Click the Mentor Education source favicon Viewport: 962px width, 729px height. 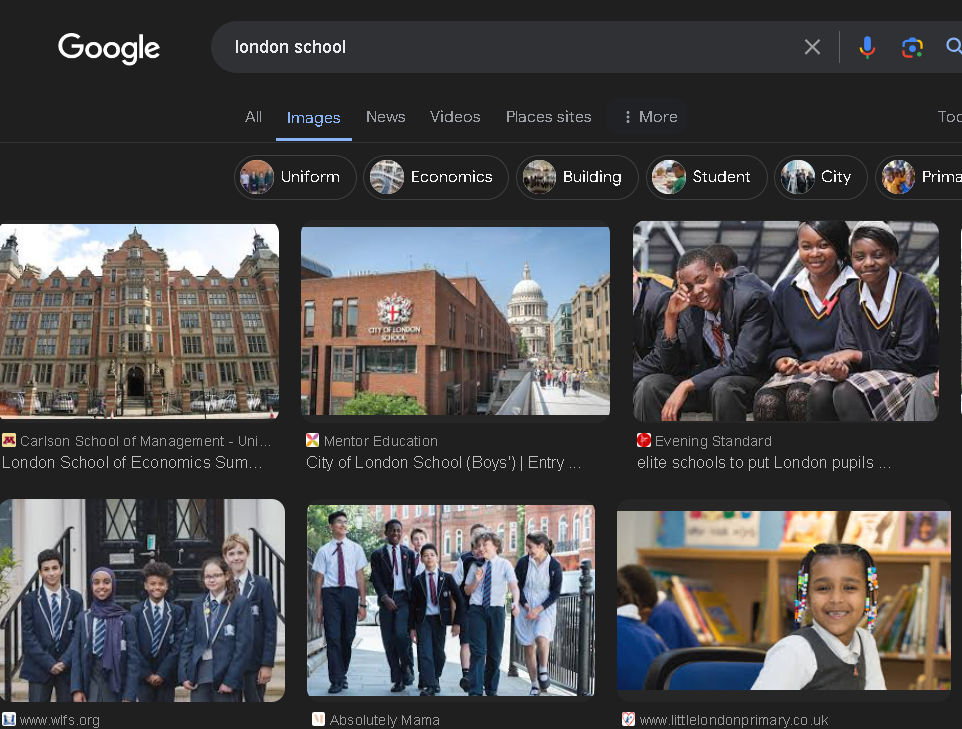click(313, 441)
